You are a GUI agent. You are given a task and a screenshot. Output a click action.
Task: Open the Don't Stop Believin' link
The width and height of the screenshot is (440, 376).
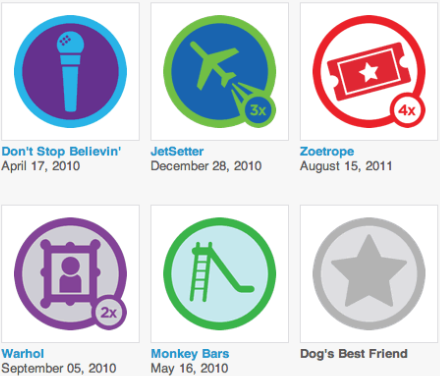[61, 151]
